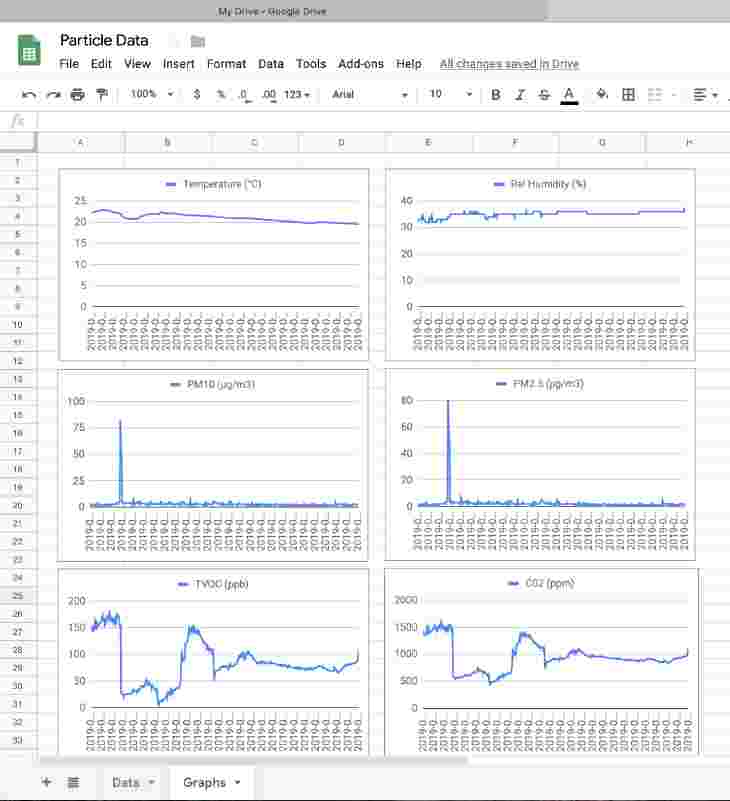Open the Arial font dropdown
This screenshot has height=801, width=730.
[370, 95]
